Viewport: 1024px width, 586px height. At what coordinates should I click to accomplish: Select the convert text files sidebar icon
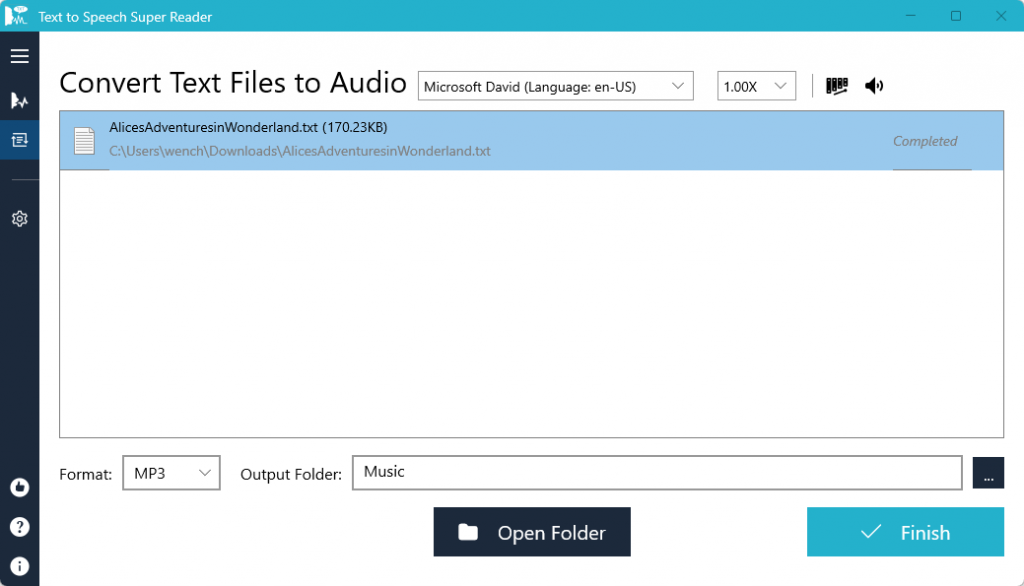[x=20, y=139]
